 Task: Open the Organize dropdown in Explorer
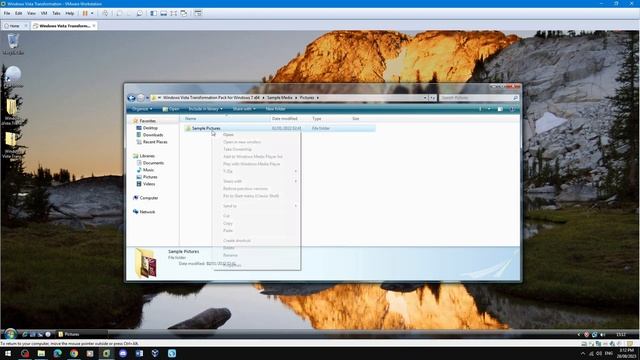[142, 109]
